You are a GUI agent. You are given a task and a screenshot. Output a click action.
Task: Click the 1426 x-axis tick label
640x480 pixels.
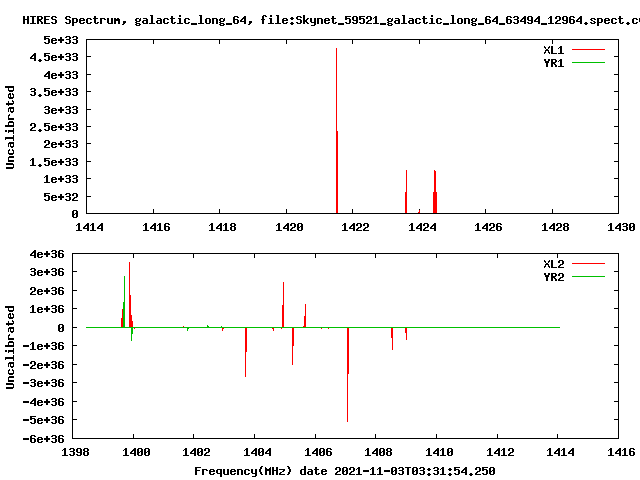click(x=488, y=227)
